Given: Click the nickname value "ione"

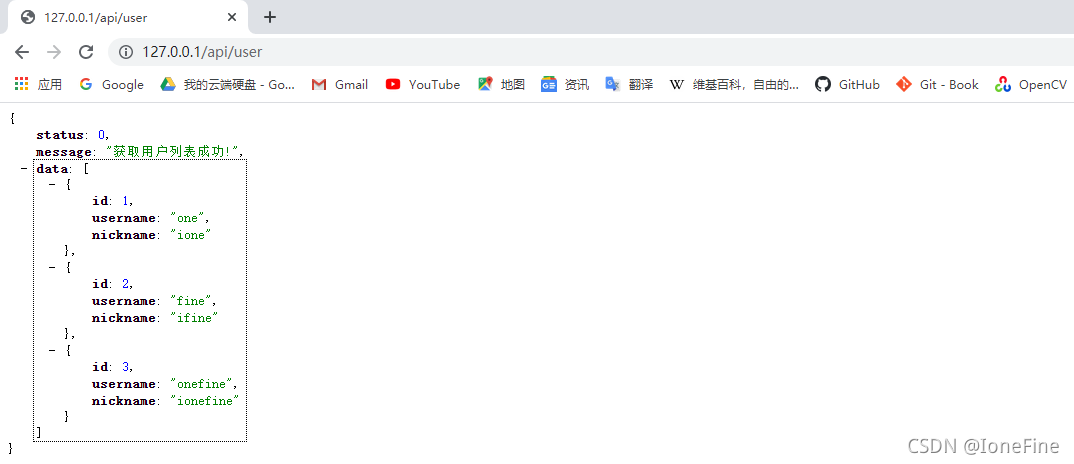Looking at the screenshot, I should pyautogui.click(x=191, y=234).
